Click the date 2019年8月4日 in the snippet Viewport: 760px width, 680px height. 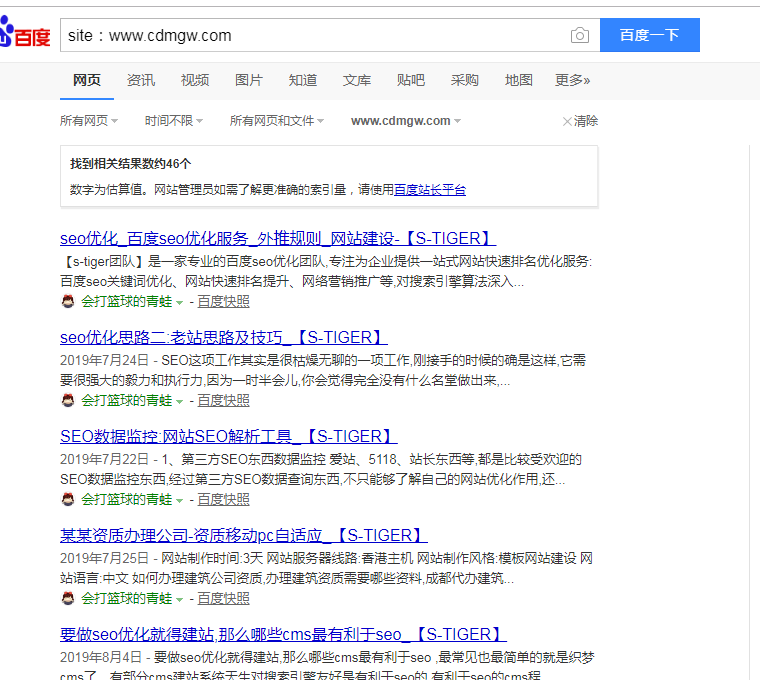tap(101, 657)
